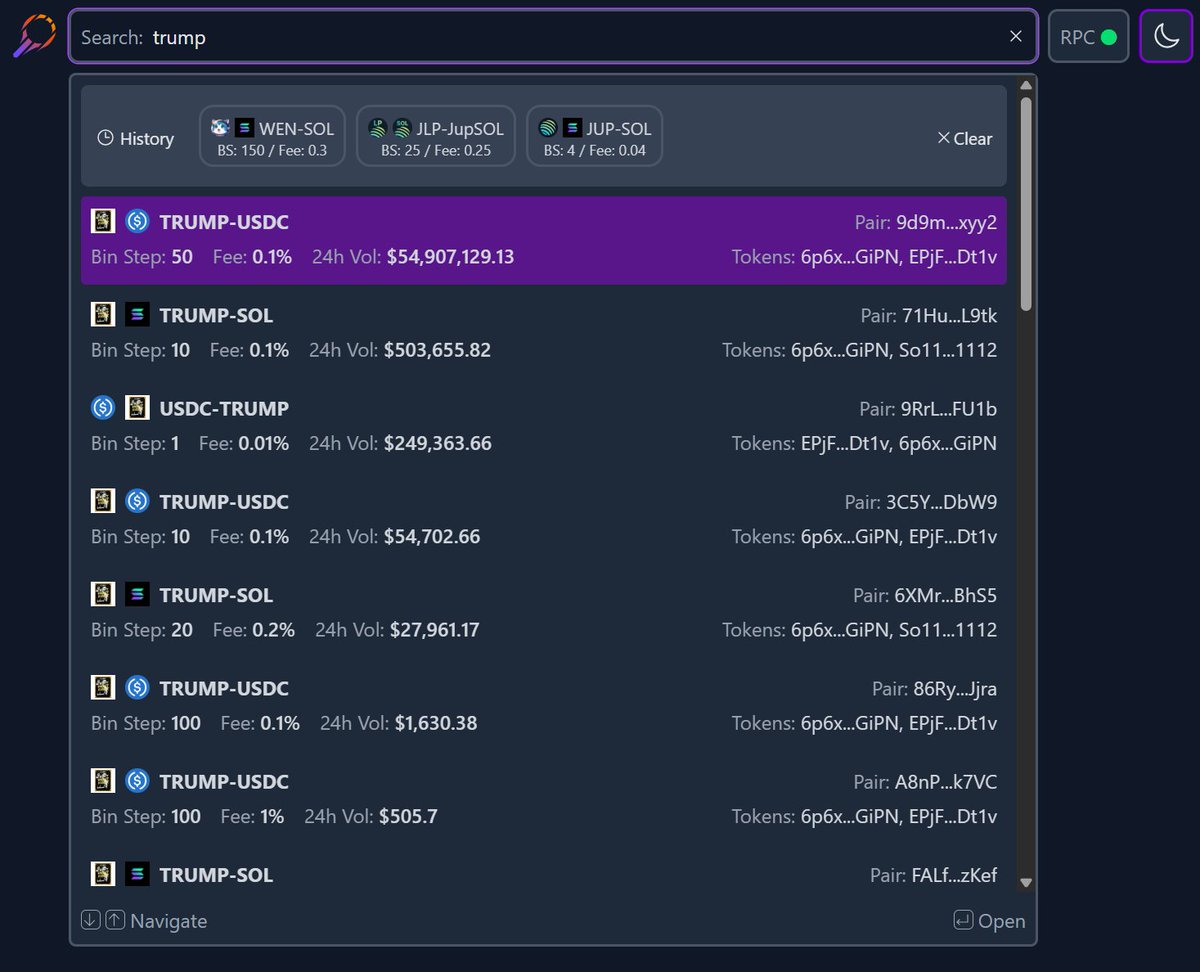The image size is (1200, 972).
Task: Click Bin Step 20 text
Action: click(x=142, y=630)
